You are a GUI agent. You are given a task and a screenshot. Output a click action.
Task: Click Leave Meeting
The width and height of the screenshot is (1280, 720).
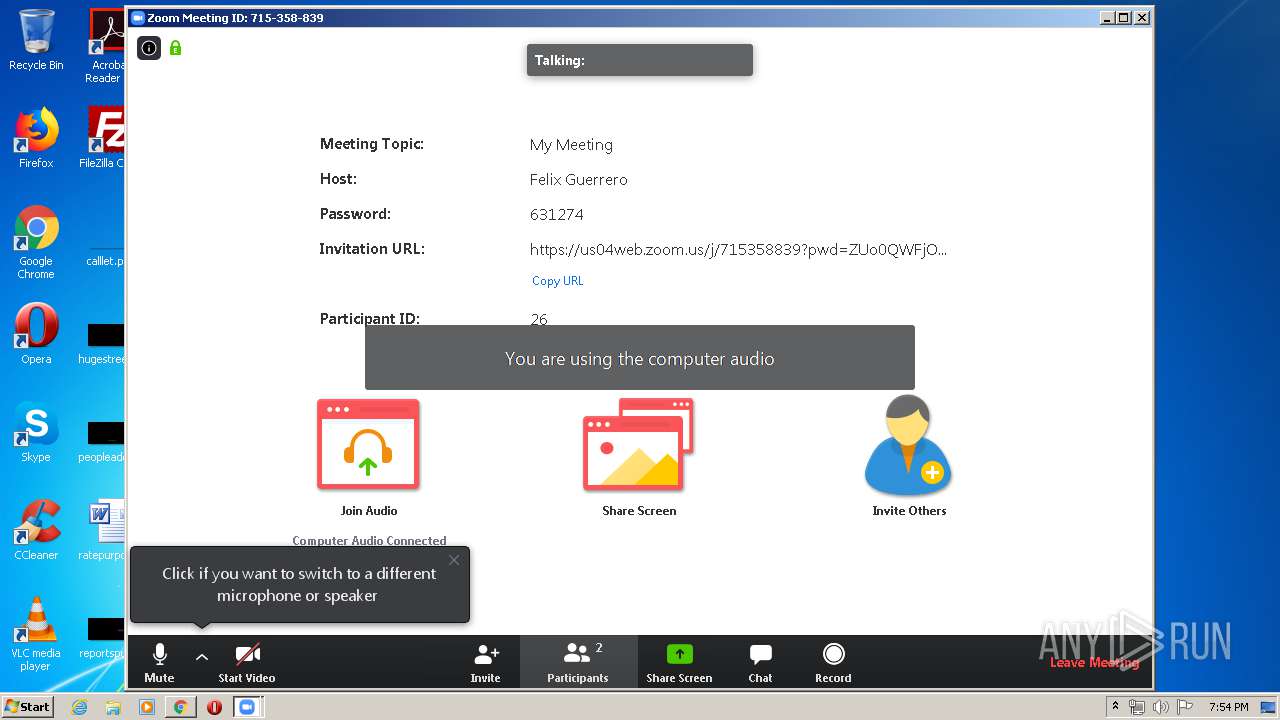[x=1094, y=663]
